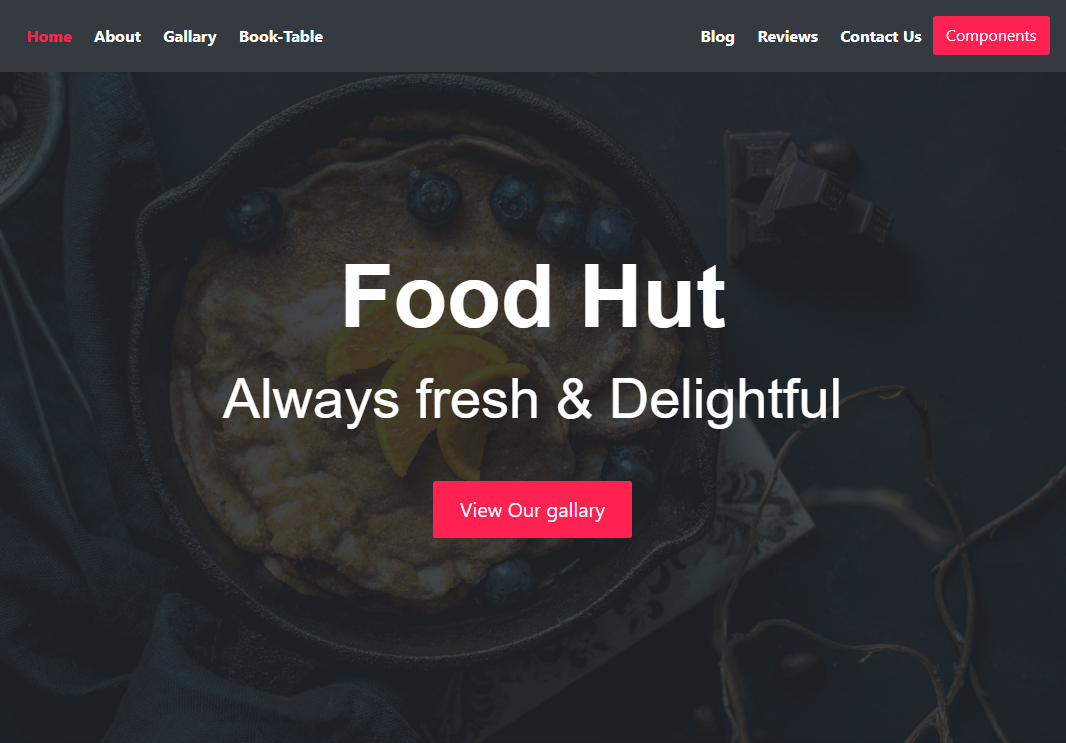Visit the Blog nav link

coord(717,37)
